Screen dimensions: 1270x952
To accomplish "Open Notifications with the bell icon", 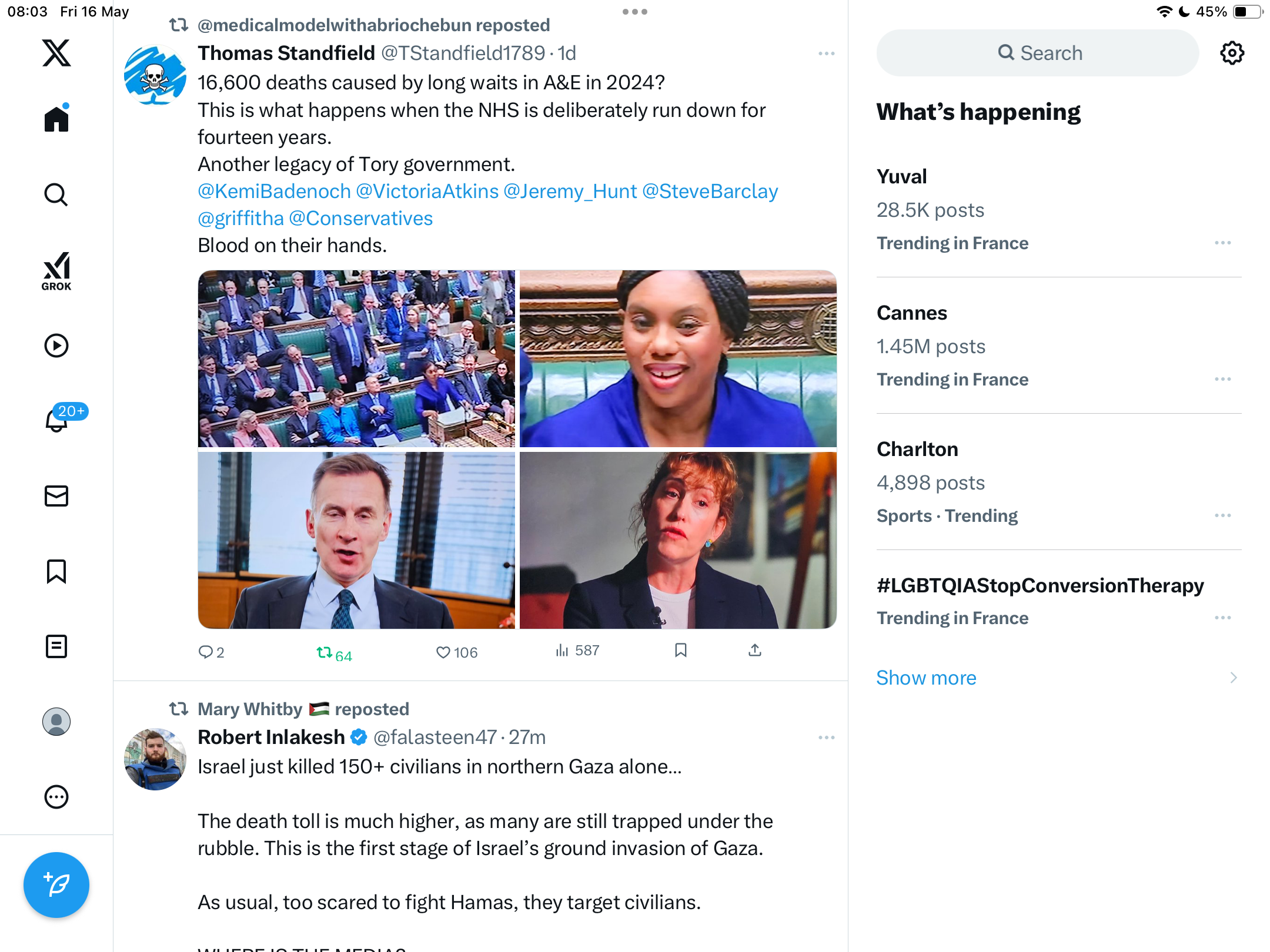I will click(56, 420).
